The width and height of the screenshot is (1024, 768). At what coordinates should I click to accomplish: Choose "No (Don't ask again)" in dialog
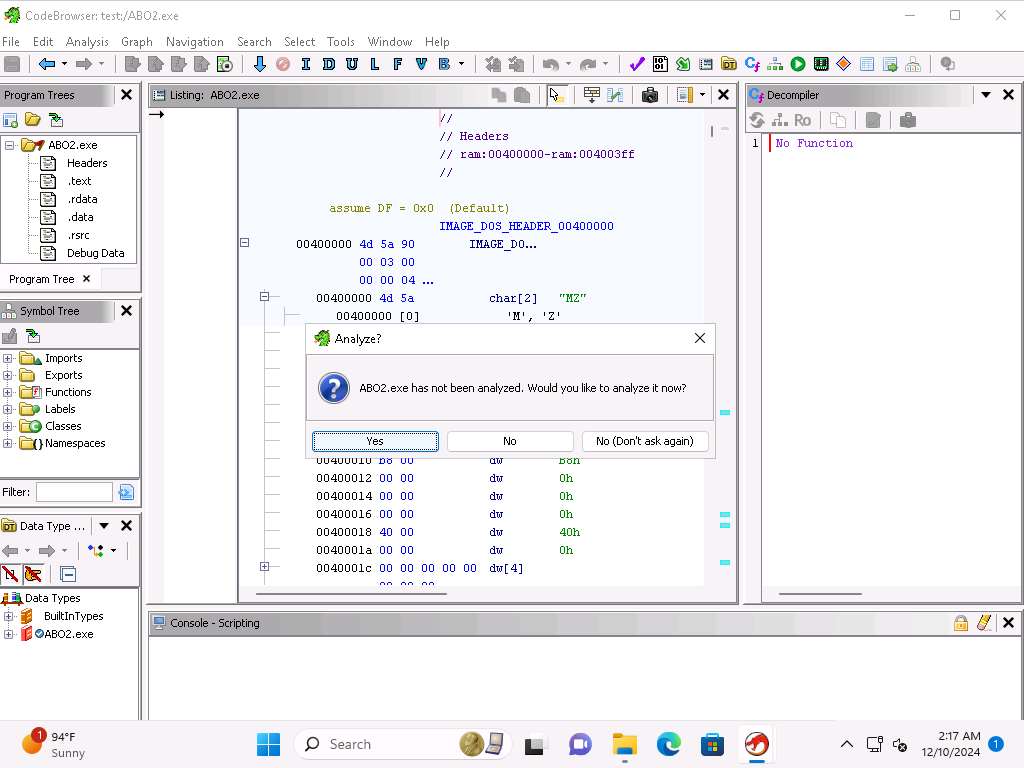(644, 441)
